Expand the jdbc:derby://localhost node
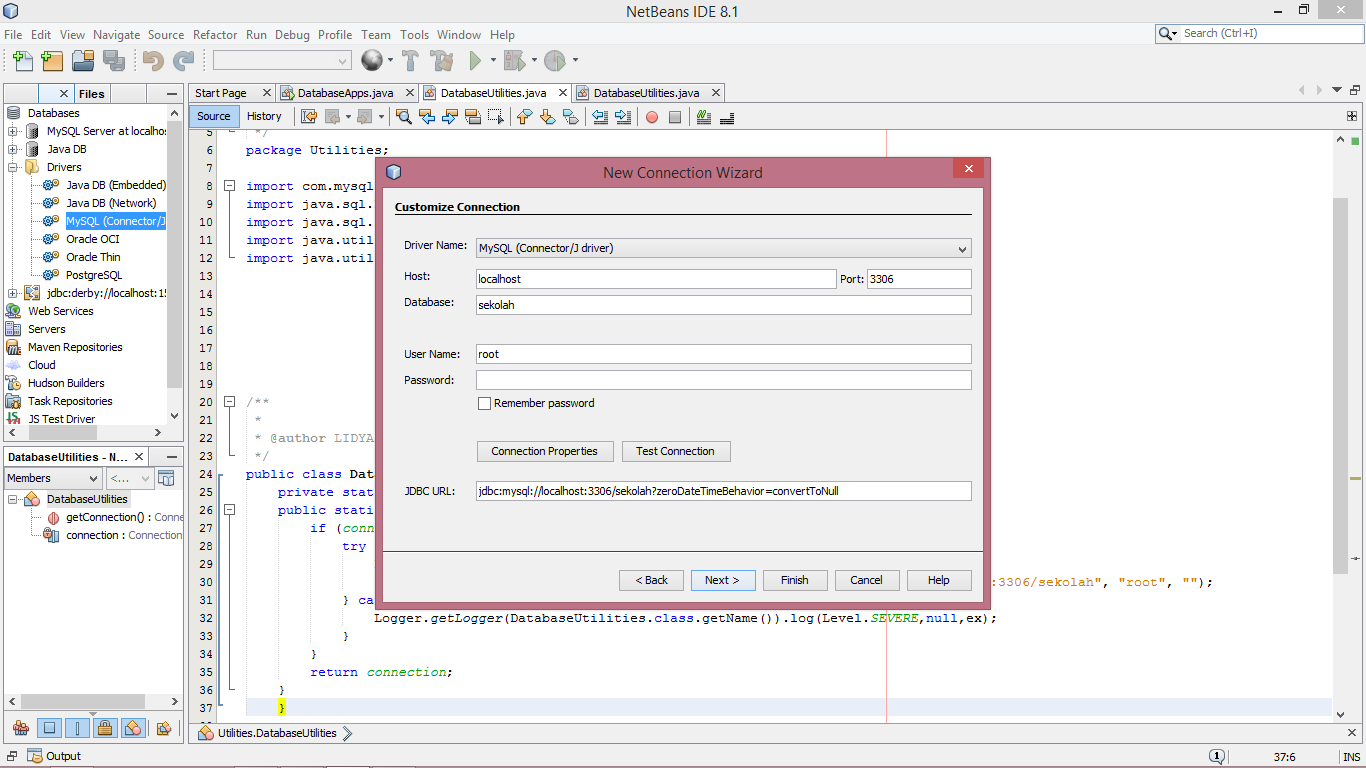Viewport: 1366px width, 768px height. [13, 294]
